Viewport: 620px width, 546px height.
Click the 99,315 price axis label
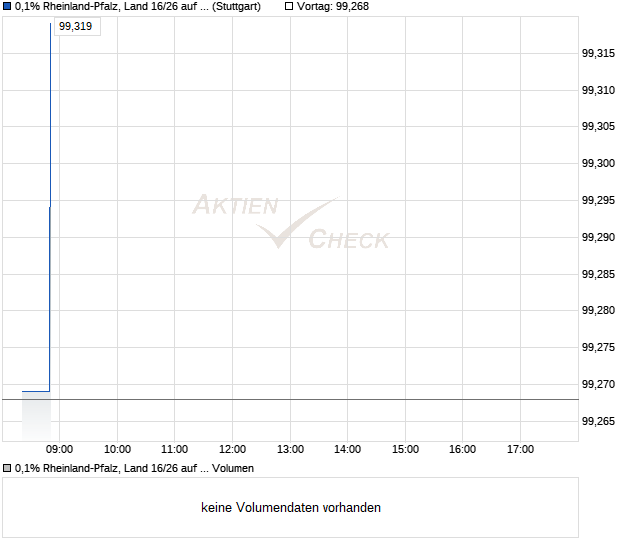click(x=598, y=53)
